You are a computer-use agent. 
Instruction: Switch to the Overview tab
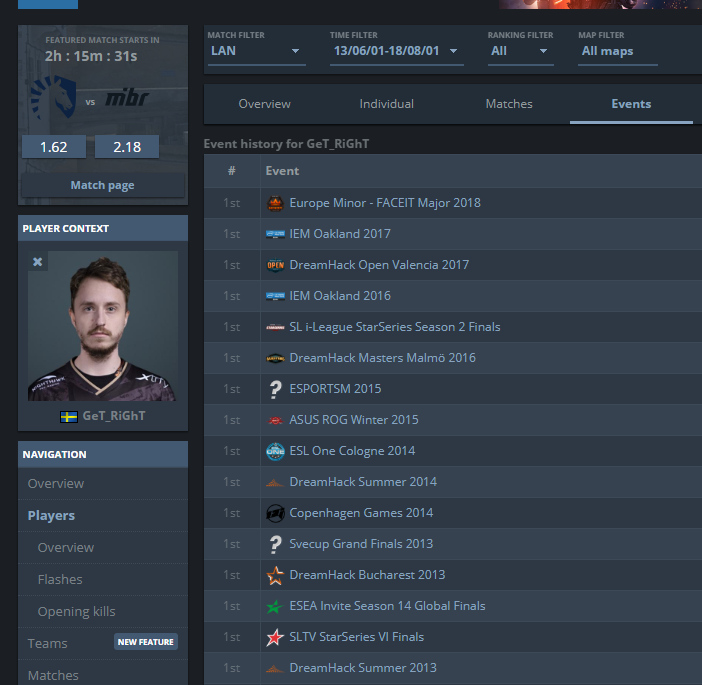[x=265, y=104]
